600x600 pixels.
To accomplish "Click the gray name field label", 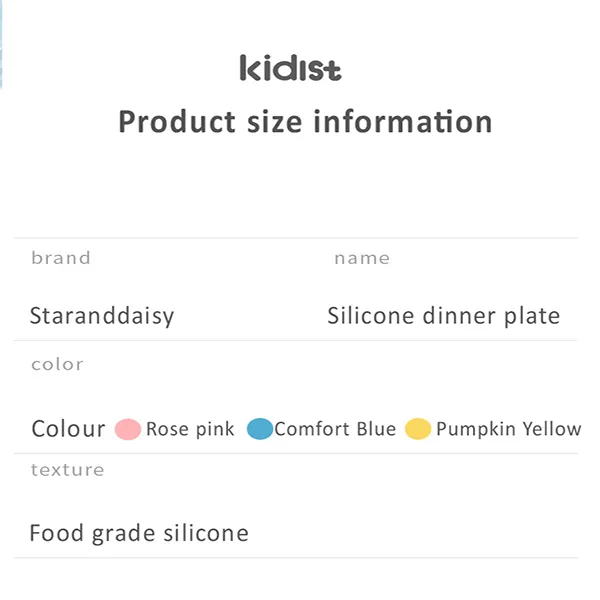I will [362, 258].
